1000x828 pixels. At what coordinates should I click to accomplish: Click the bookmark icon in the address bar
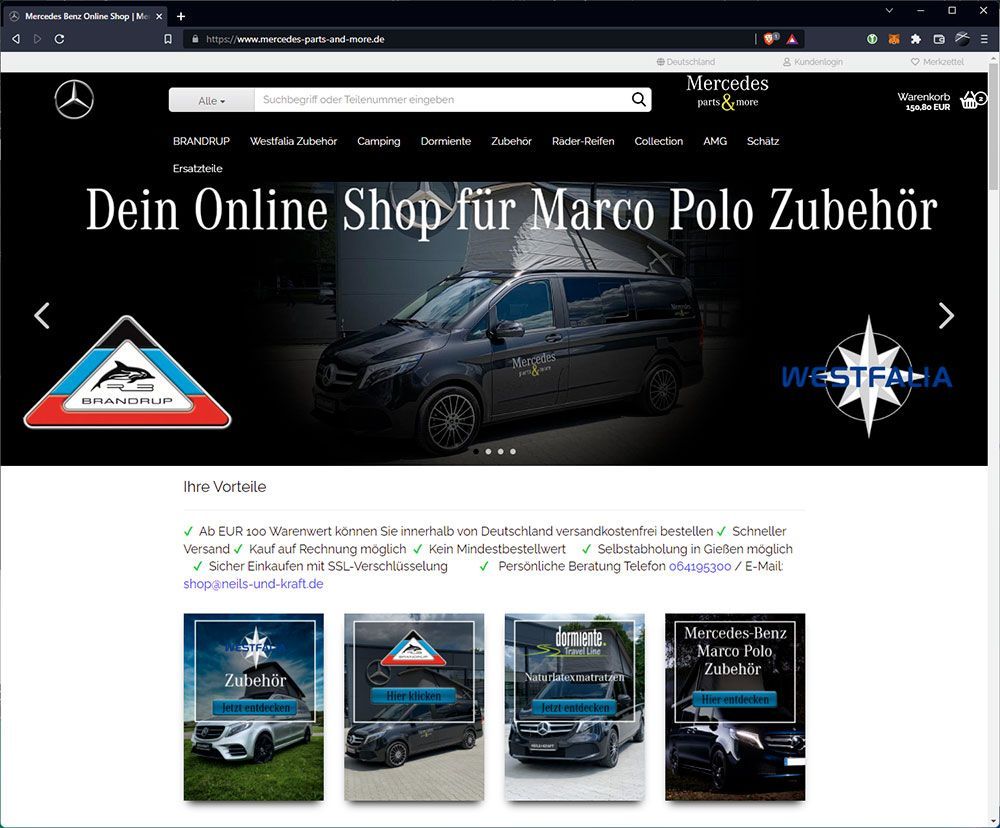click(x=168, y=39)
